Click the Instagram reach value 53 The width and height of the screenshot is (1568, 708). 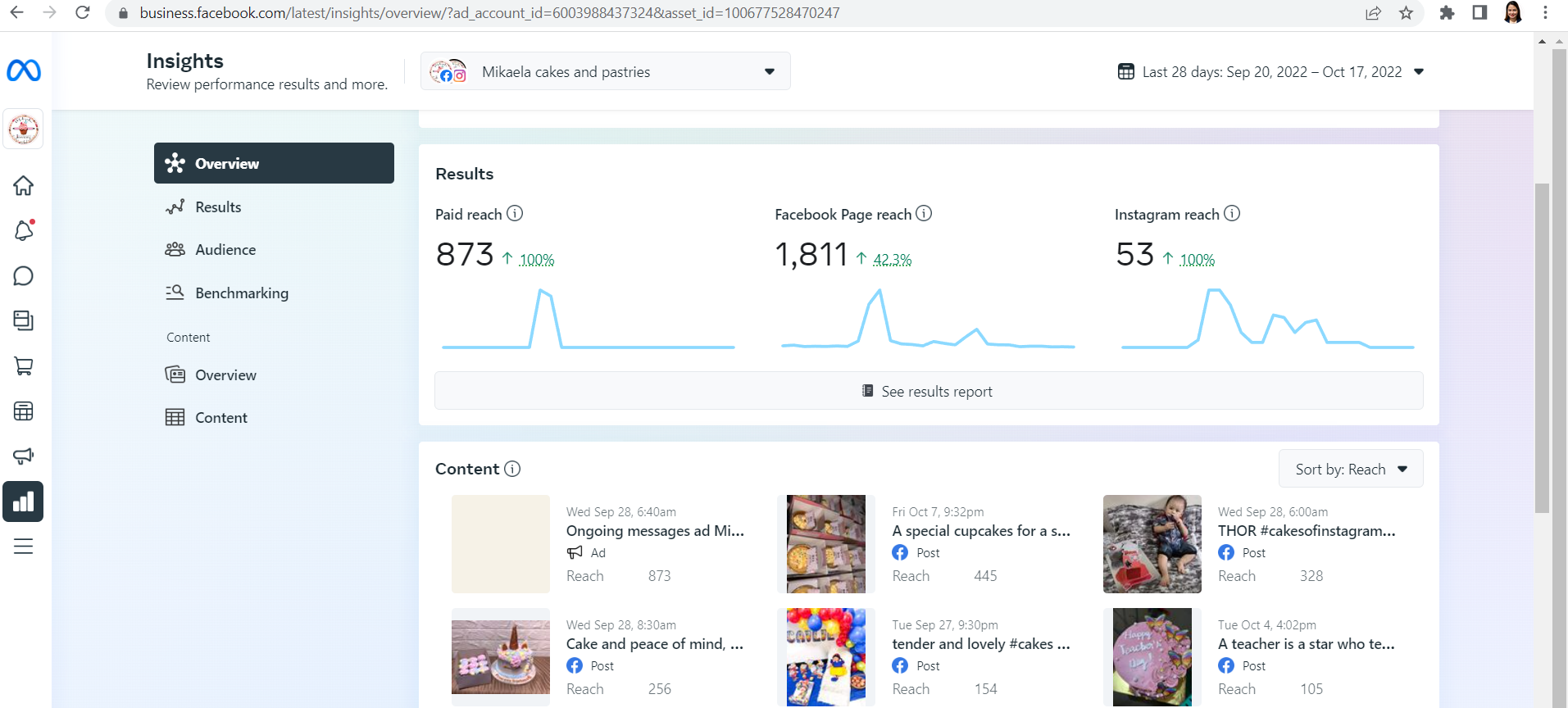tap(1135, 255)
